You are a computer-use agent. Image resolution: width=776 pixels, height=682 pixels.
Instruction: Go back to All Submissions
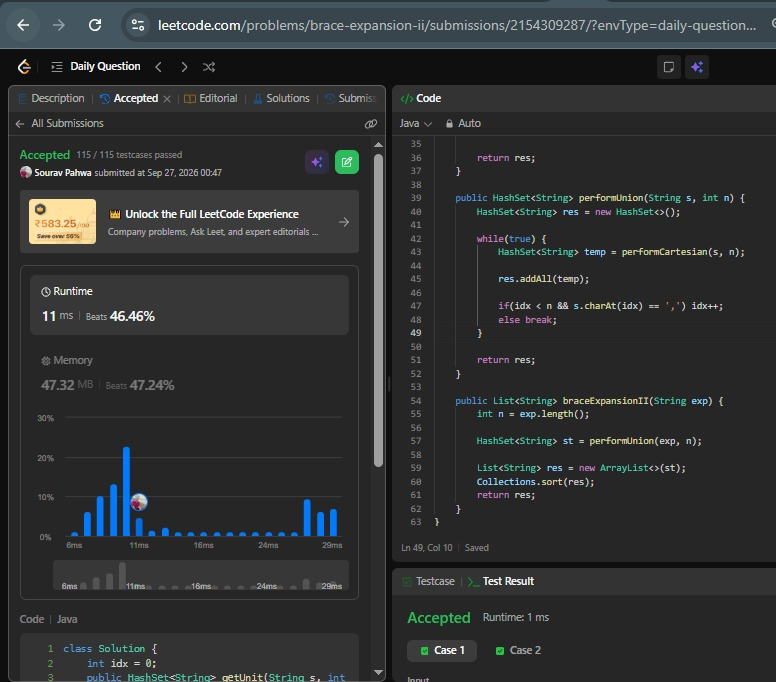[x=60, y=123]
